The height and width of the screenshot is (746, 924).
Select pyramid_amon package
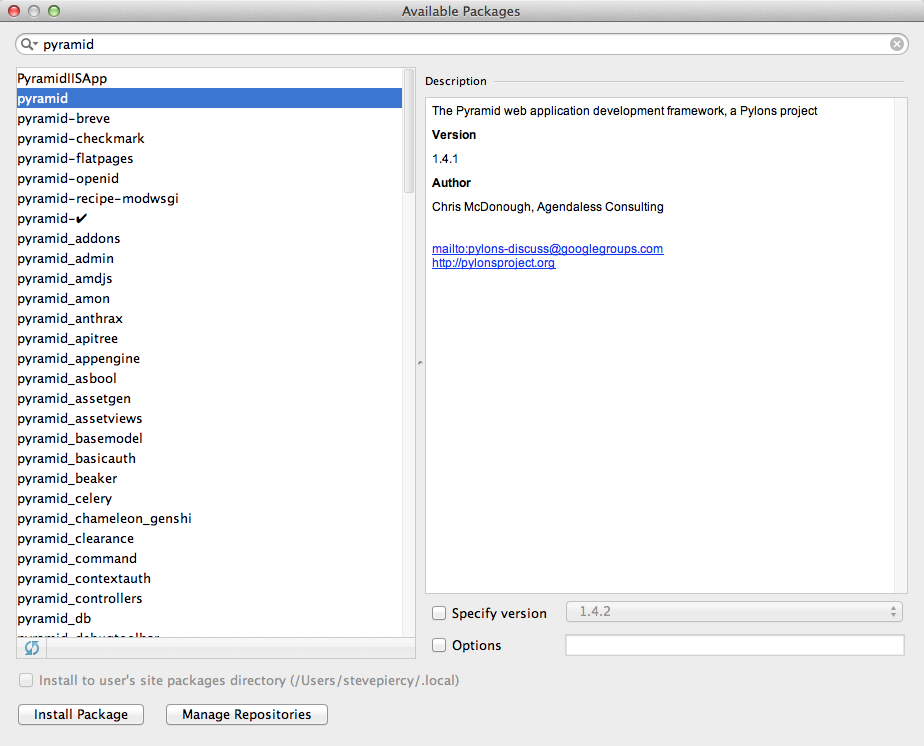click(x=209, y=299)
